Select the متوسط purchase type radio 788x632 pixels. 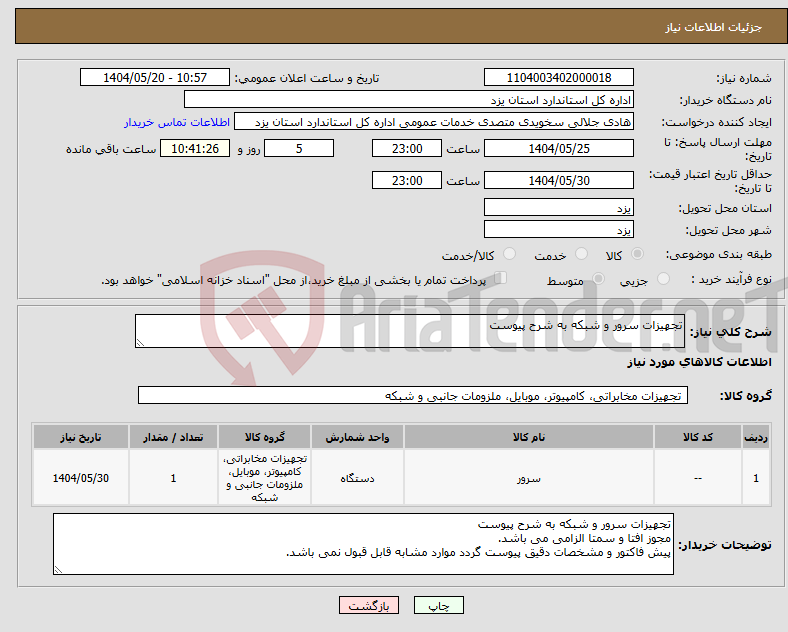(598, 279)
